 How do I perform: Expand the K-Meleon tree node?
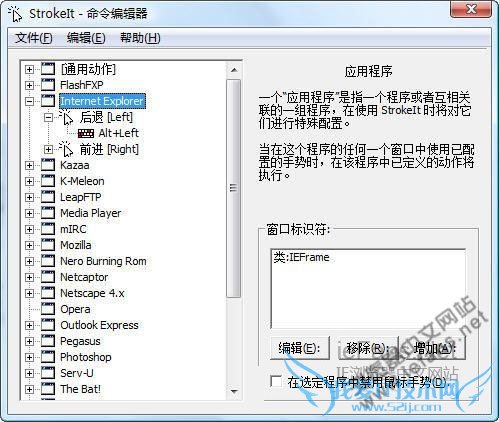click(x=29, y=181)
